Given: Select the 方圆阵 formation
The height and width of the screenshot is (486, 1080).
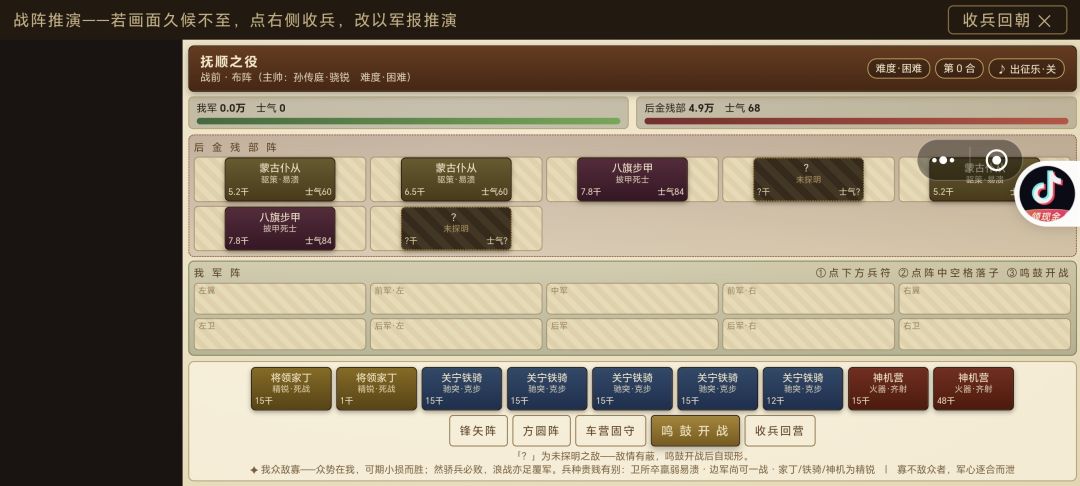Looking at the screenshot, I should click(541, 431).
